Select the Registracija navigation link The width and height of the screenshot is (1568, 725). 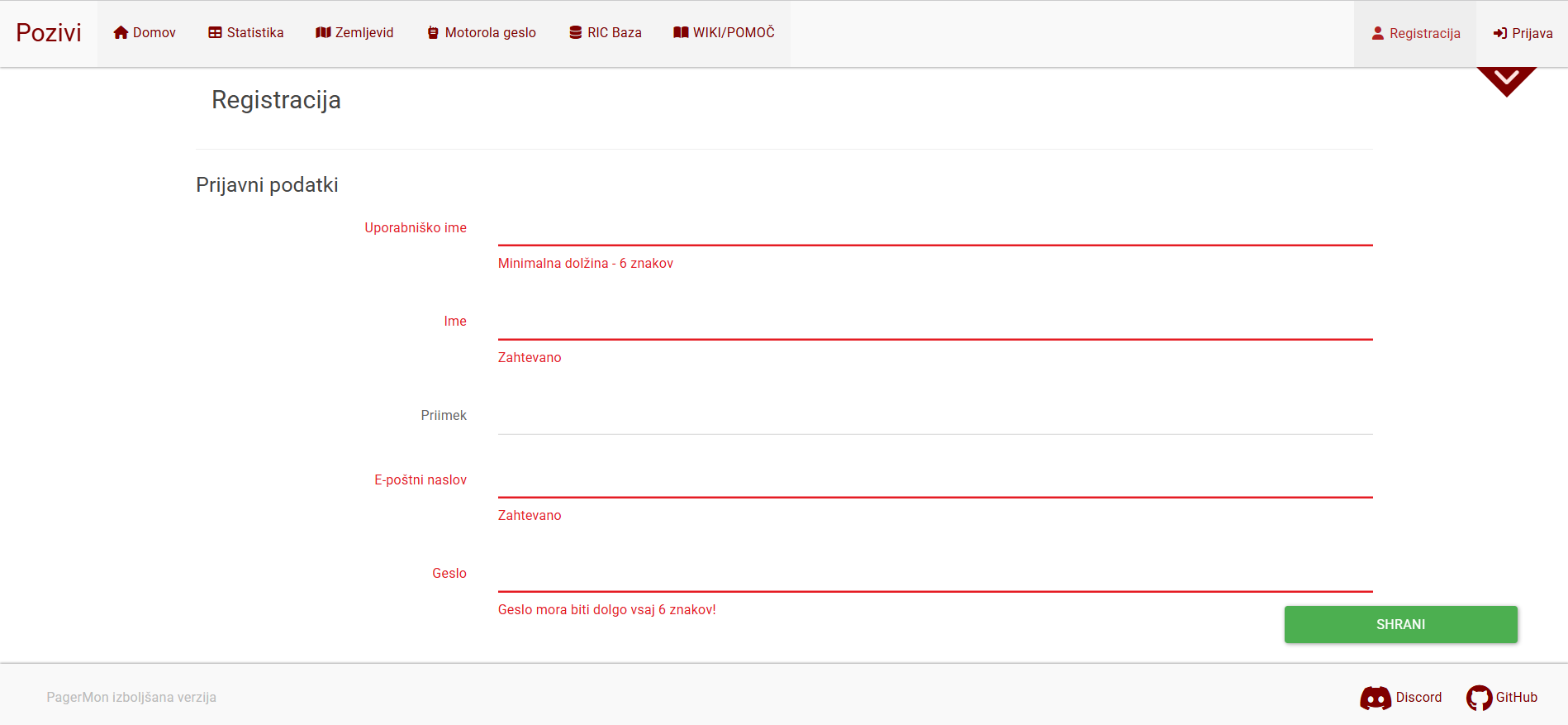[x=1415, y=34]
